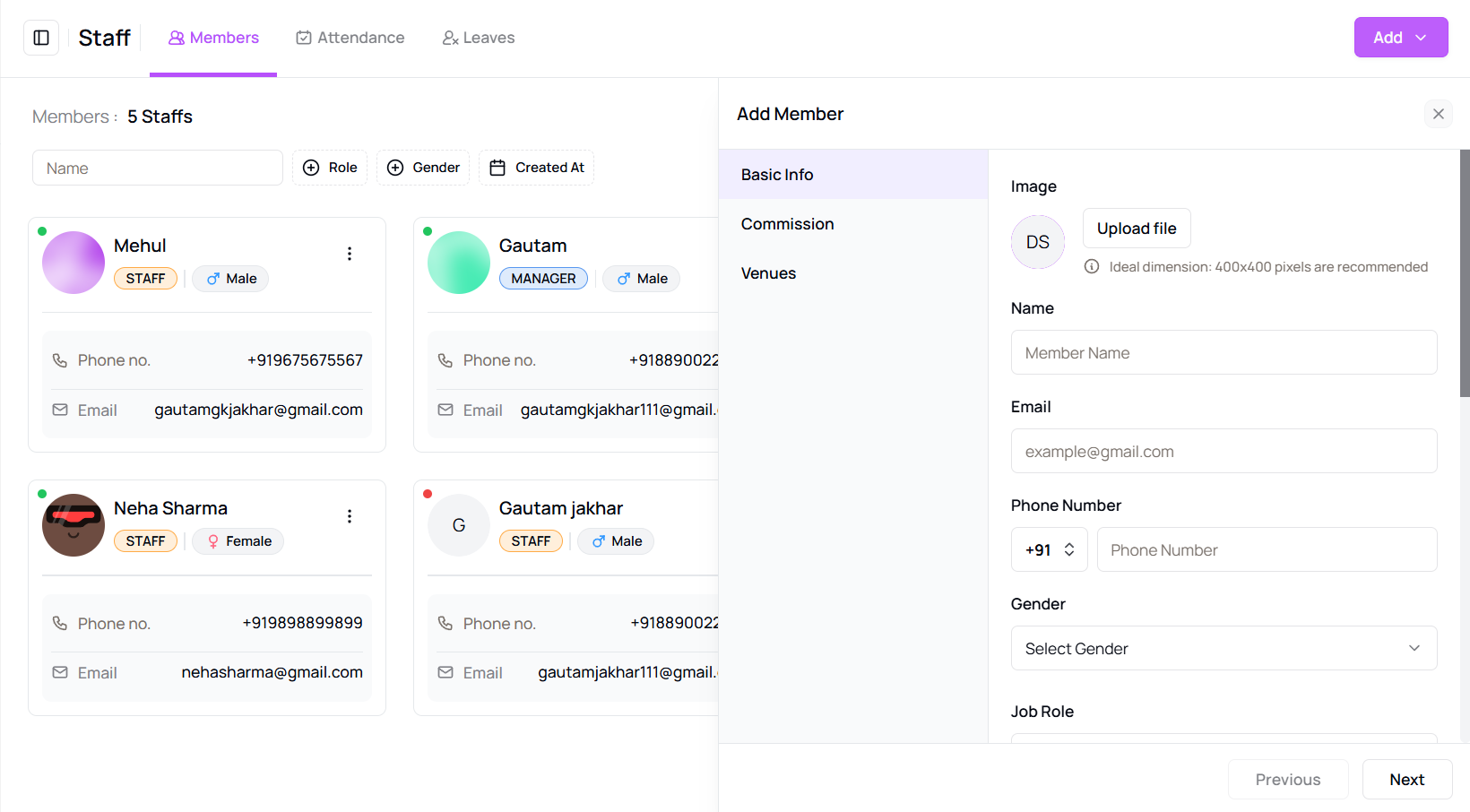Open the Created At date filter
The height and width of the screenshot is (812, 1470).
(x=536, y=168)
